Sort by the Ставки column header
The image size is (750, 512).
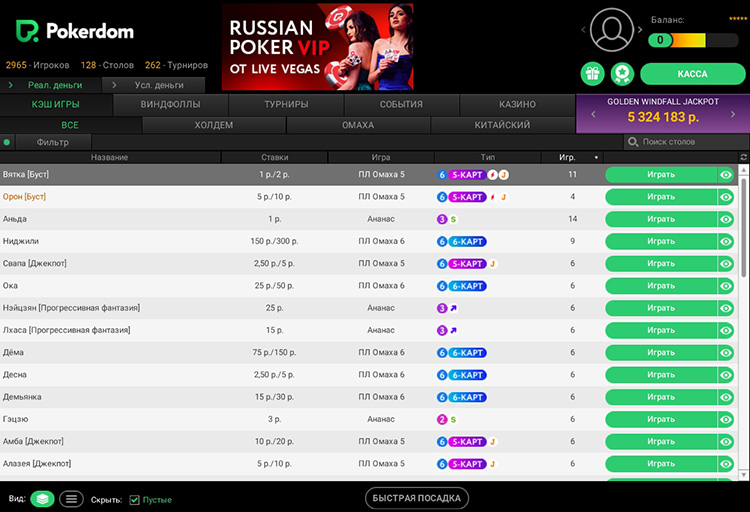click(275, 157)
